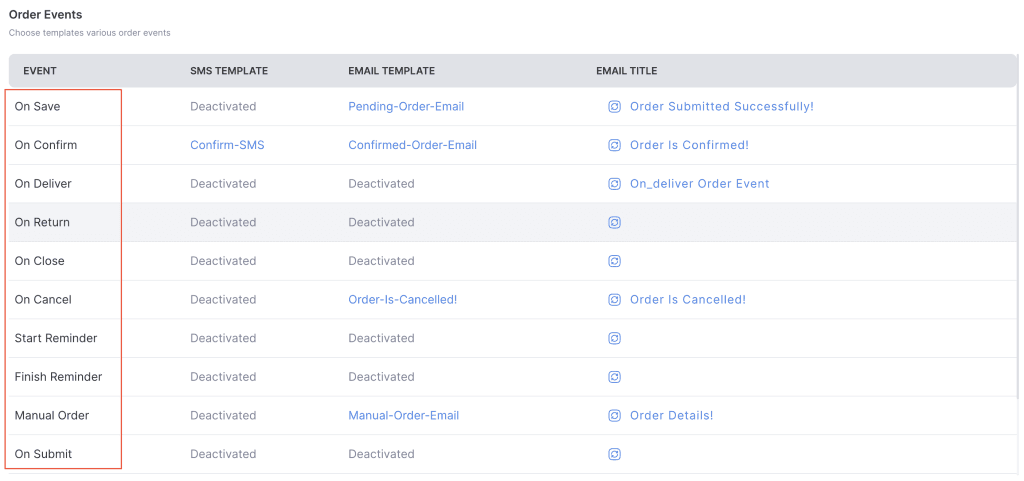The image size is (1024, 481).
Task: Click the Email Template column header
Action: click(x=391, y=71)
